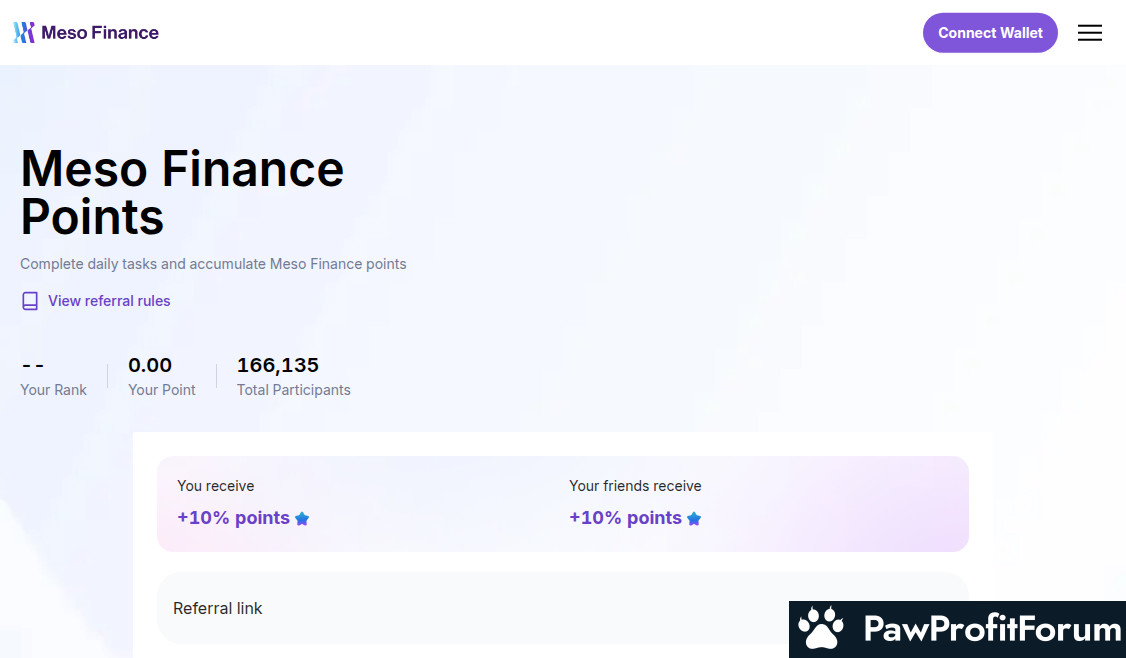Click the daily tasks description text
Viewport: 1126px width, 658px height.
(x=213, y=264)
